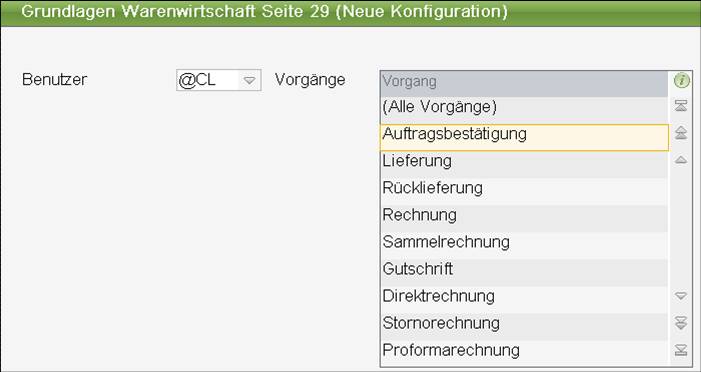Screen dimensions: 701x372
Task: Click the single down arrow icon
Action: (681, 296)
